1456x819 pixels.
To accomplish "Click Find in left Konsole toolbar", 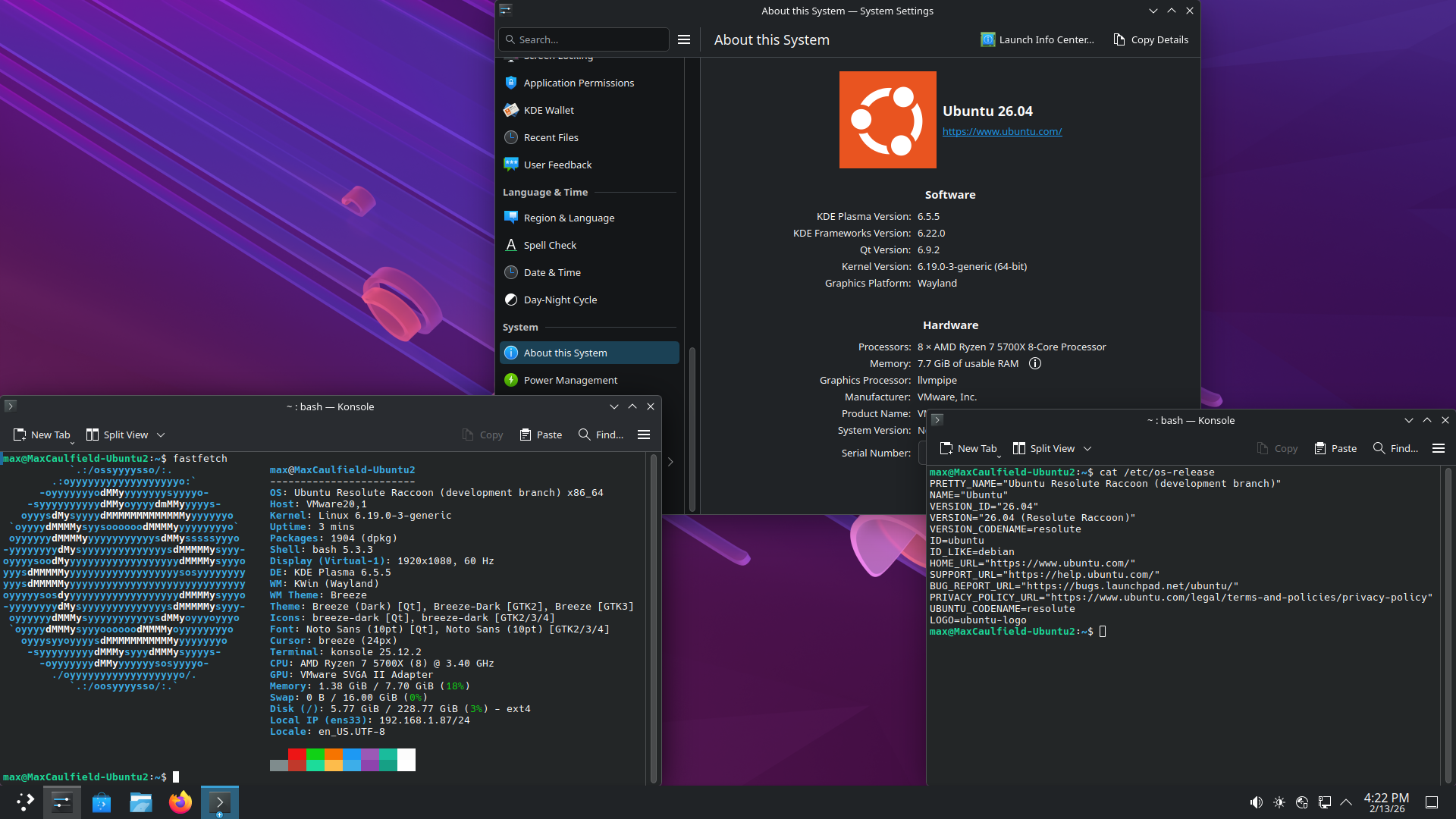I will [x=601, y=435].
